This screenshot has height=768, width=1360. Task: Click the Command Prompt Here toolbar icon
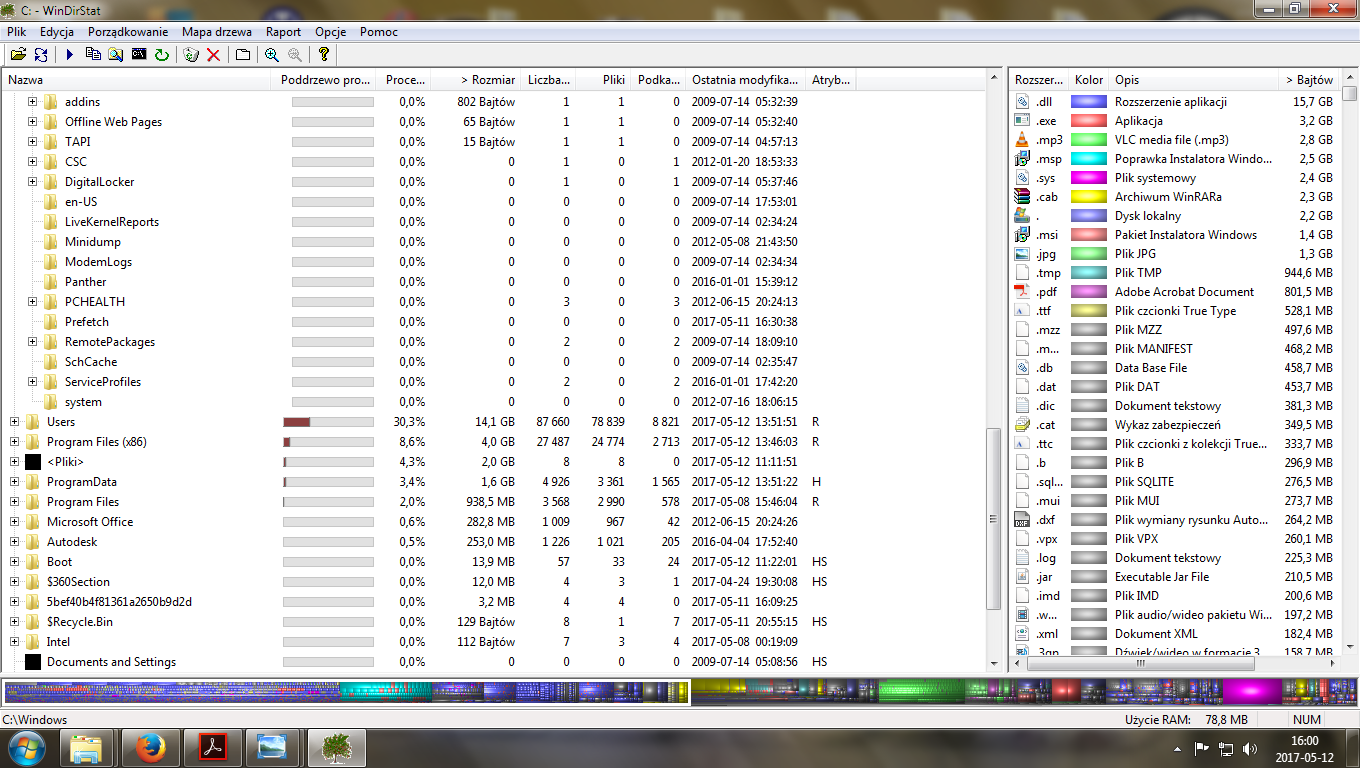(139, 54)
